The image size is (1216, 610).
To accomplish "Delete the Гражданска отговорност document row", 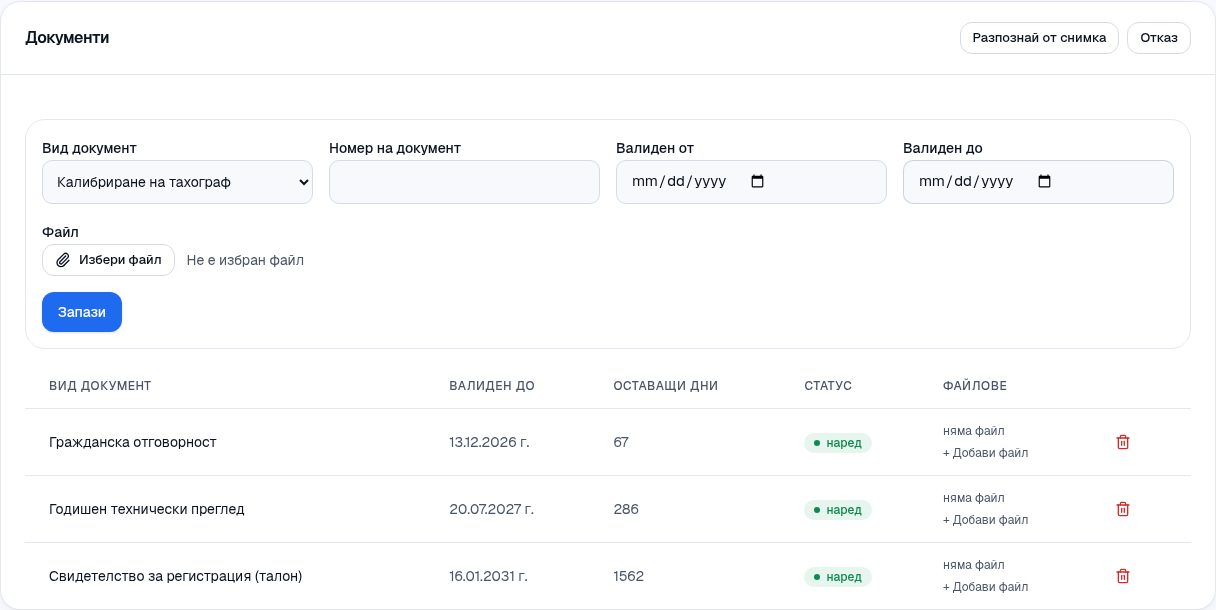I will tap(1122, 442).
